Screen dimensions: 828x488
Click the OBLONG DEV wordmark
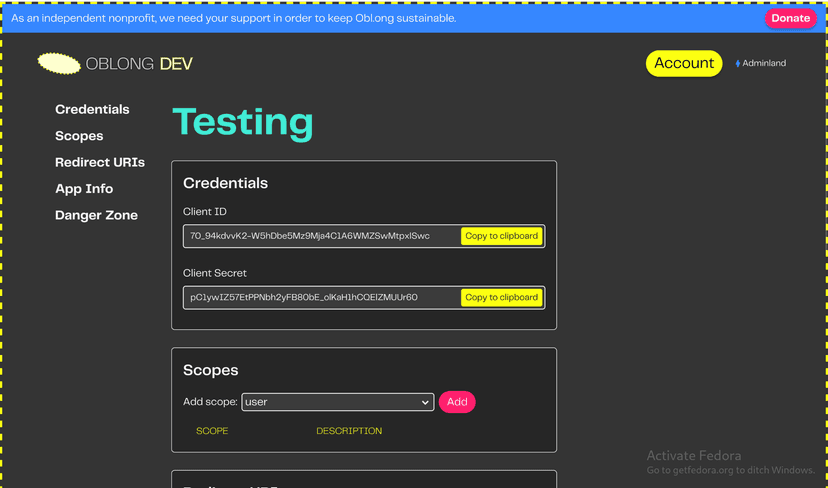[139, 64]
